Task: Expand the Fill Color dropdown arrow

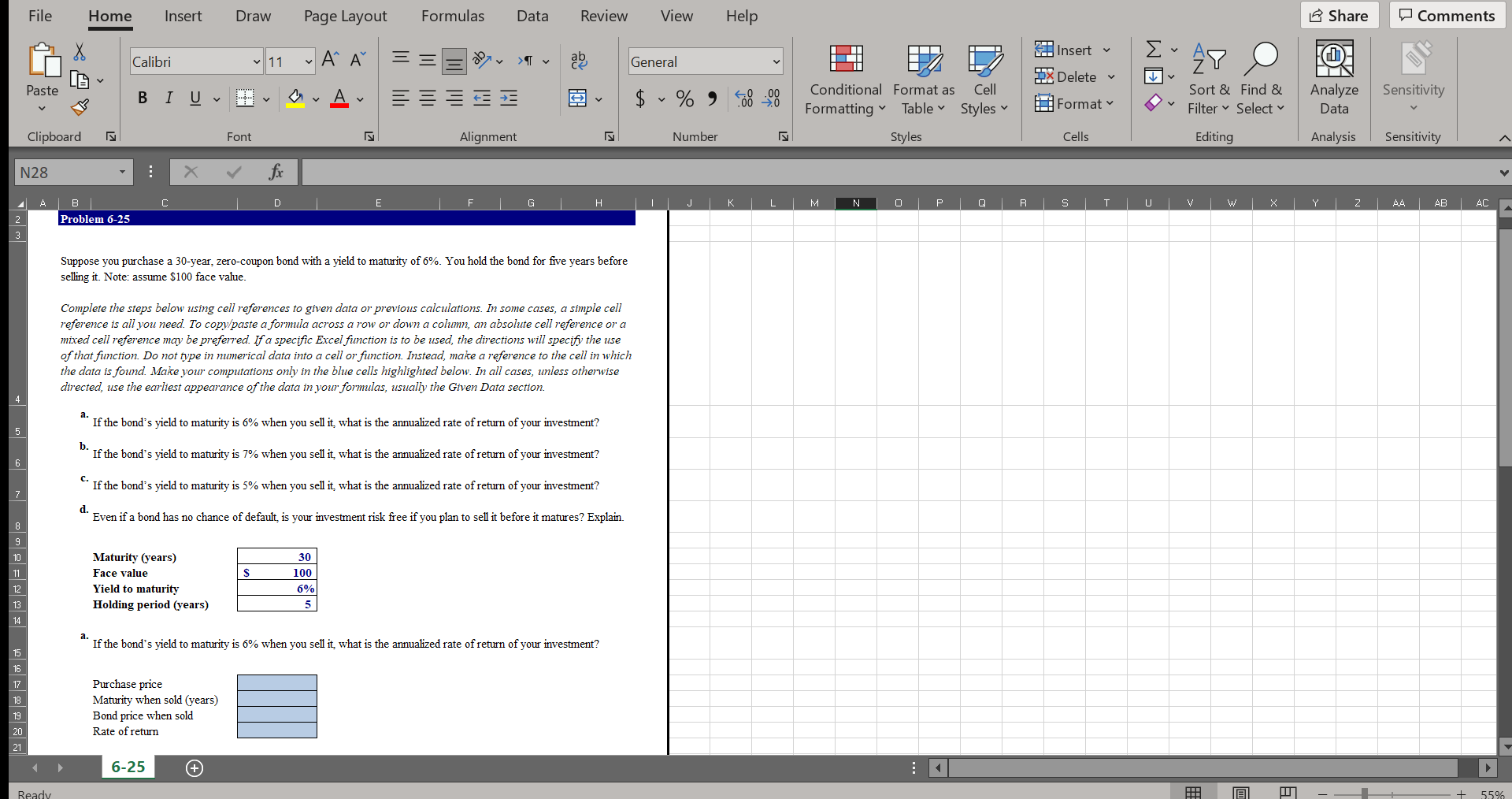Action: (317, 99)
